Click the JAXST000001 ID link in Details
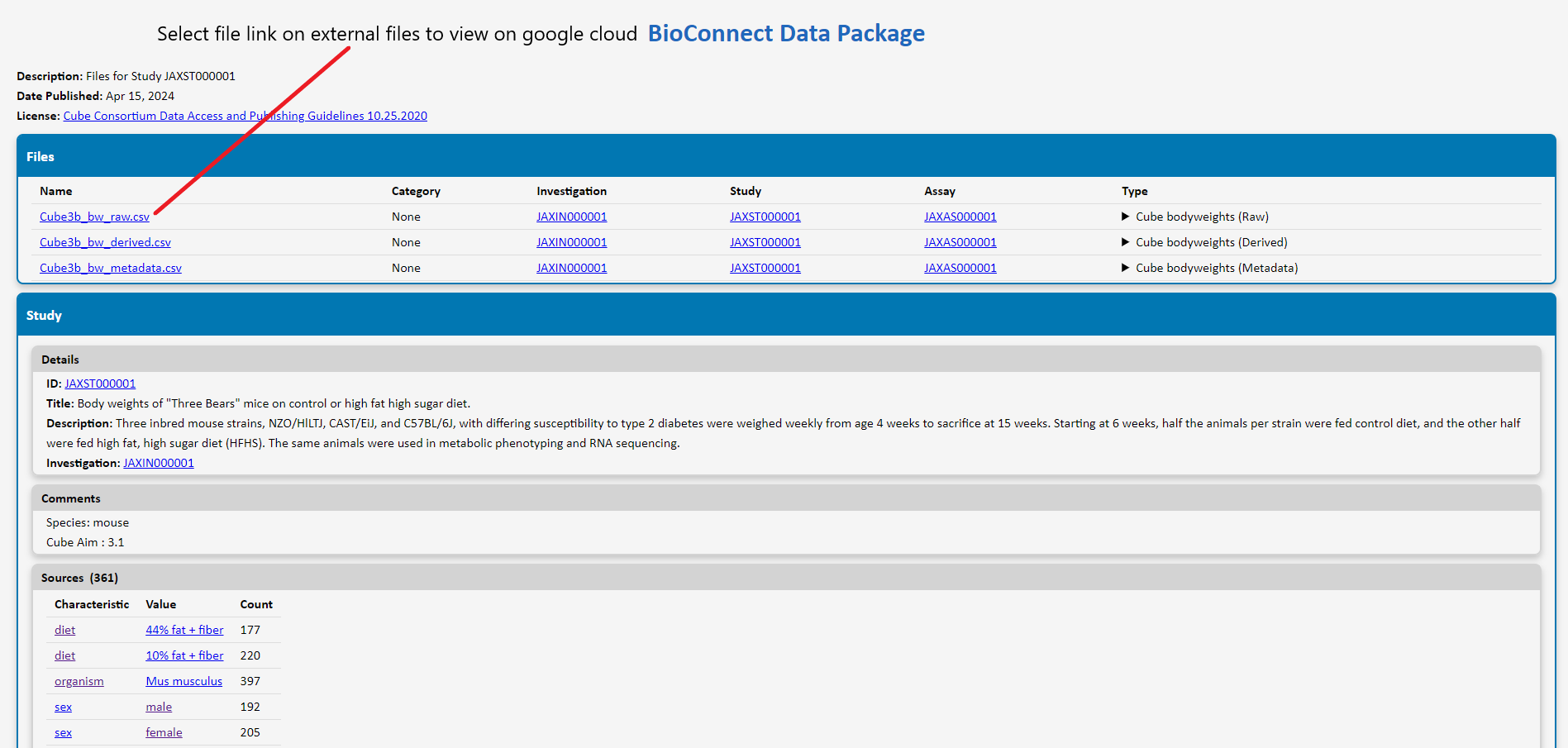Image resolution: width=1568 pixels, height=748 pixels. [99, 384]
